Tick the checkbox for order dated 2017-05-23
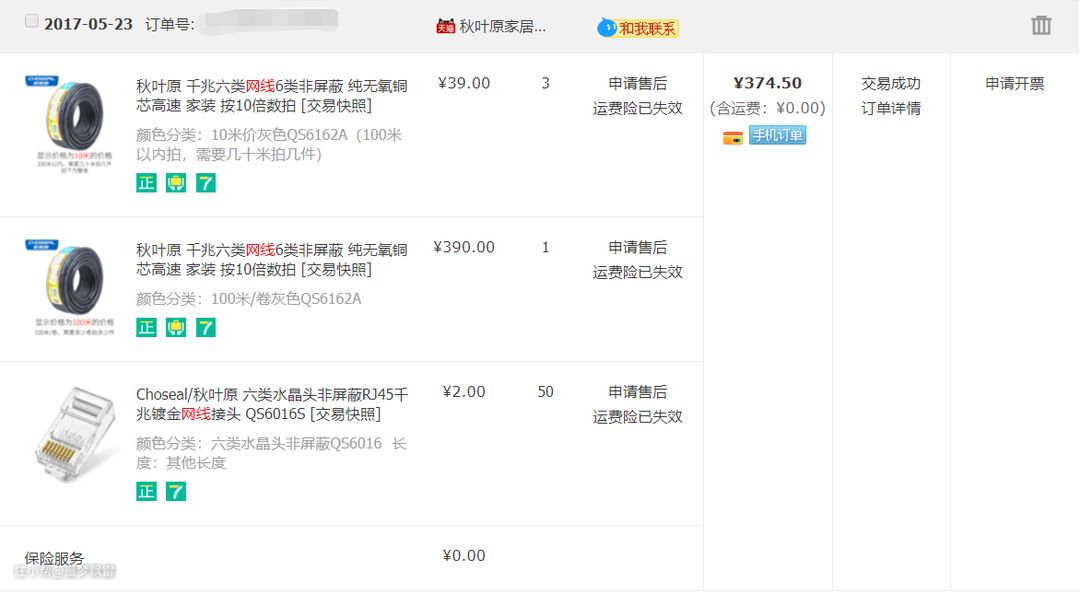The width and height of the screenshot is (1080, 594). pyautogui.click(x=32, y=21)
